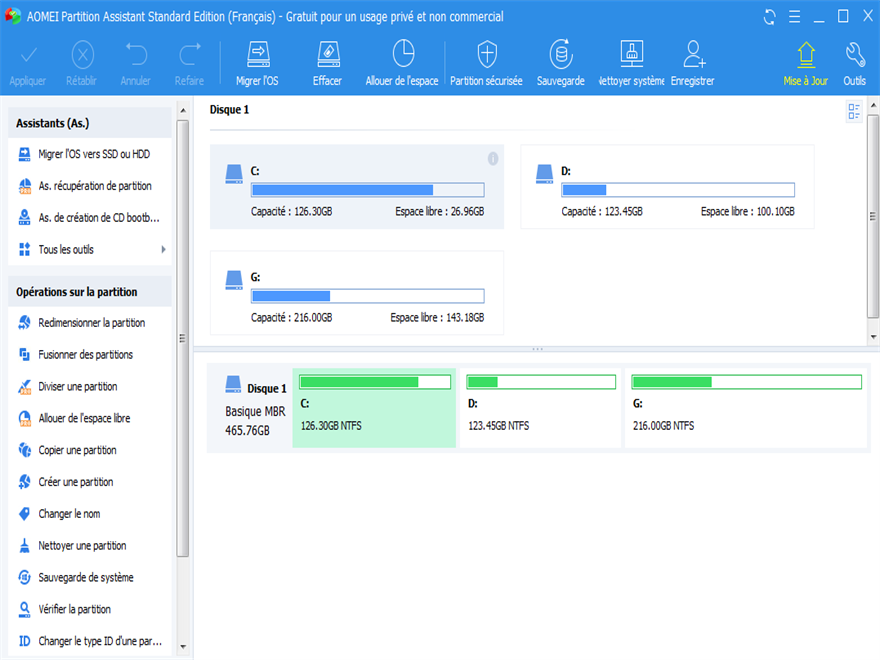880x660 pixels.
Task: Select Copier une partition operation
Action: (90, 450)
